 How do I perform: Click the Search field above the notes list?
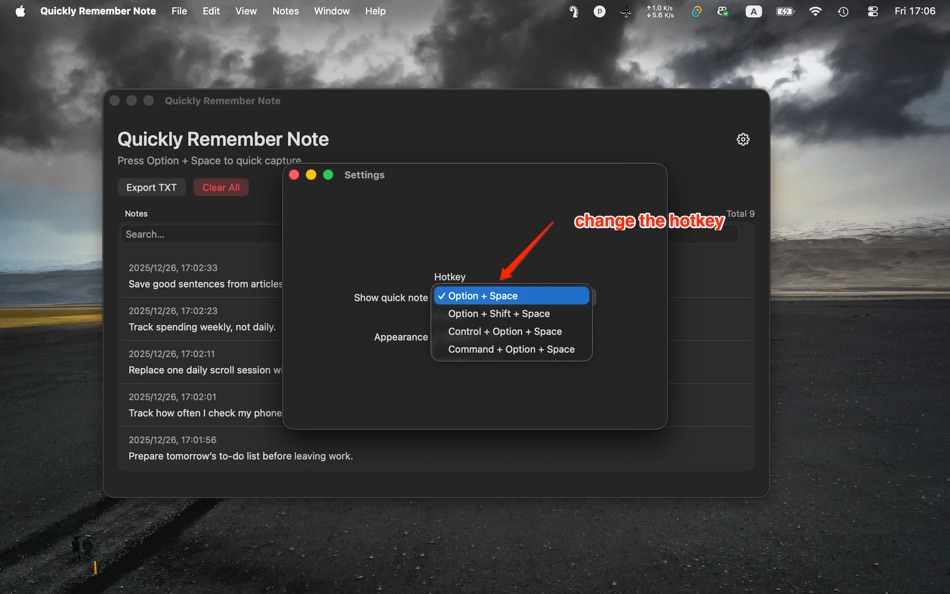coord(200,233)
